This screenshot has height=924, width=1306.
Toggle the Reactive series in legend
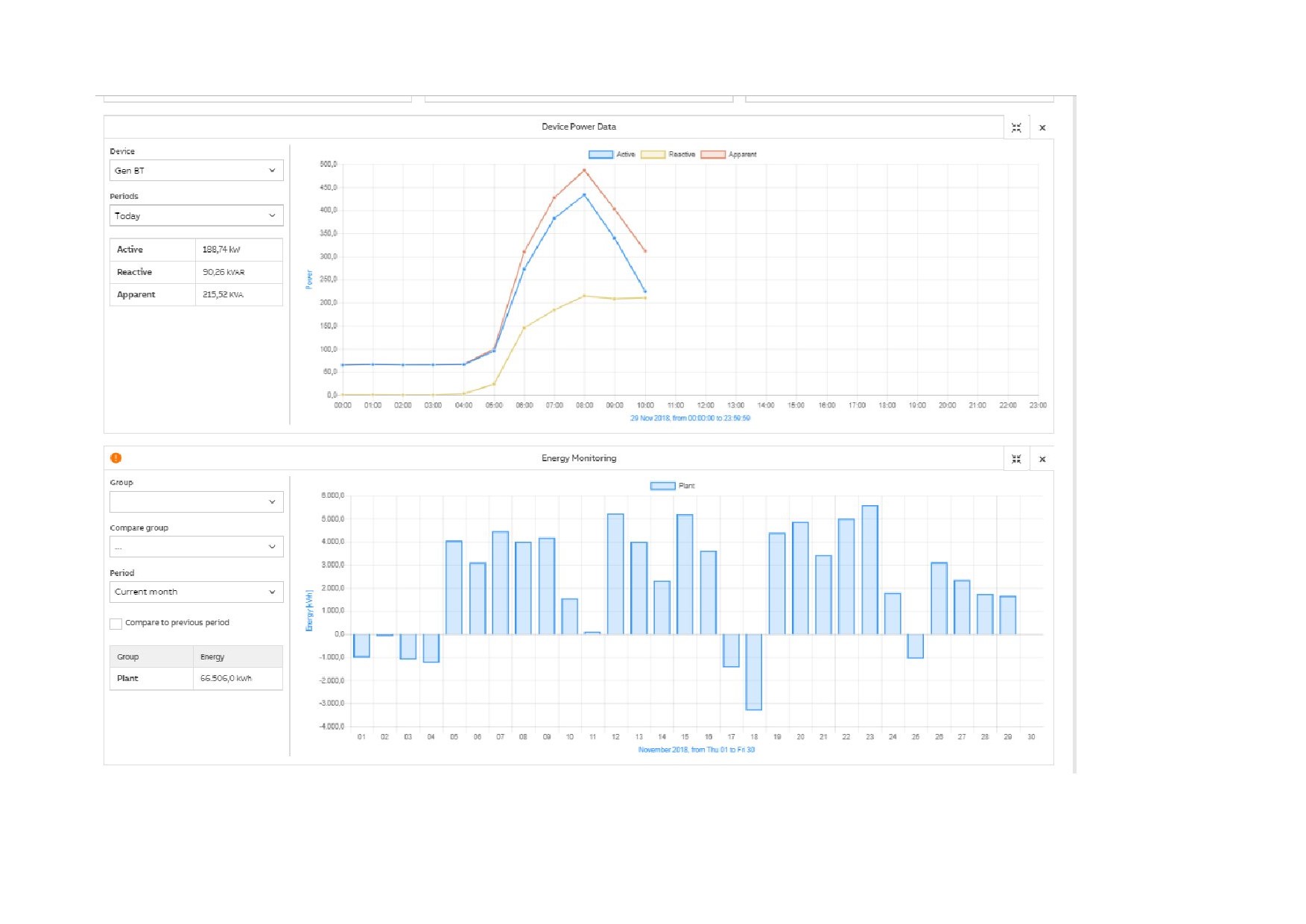click(668, 154)
